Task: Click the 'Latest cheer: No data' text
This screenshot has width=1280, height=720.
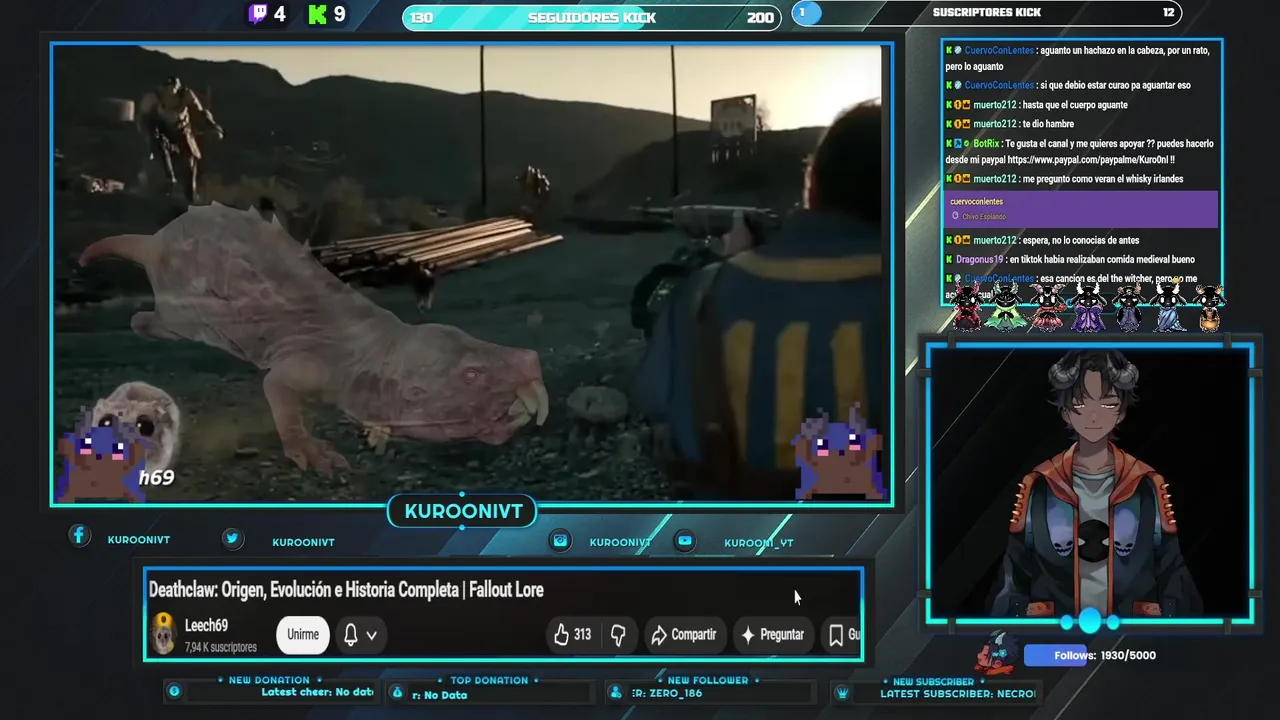Action: pyautogui.click(x=317, y=692)
